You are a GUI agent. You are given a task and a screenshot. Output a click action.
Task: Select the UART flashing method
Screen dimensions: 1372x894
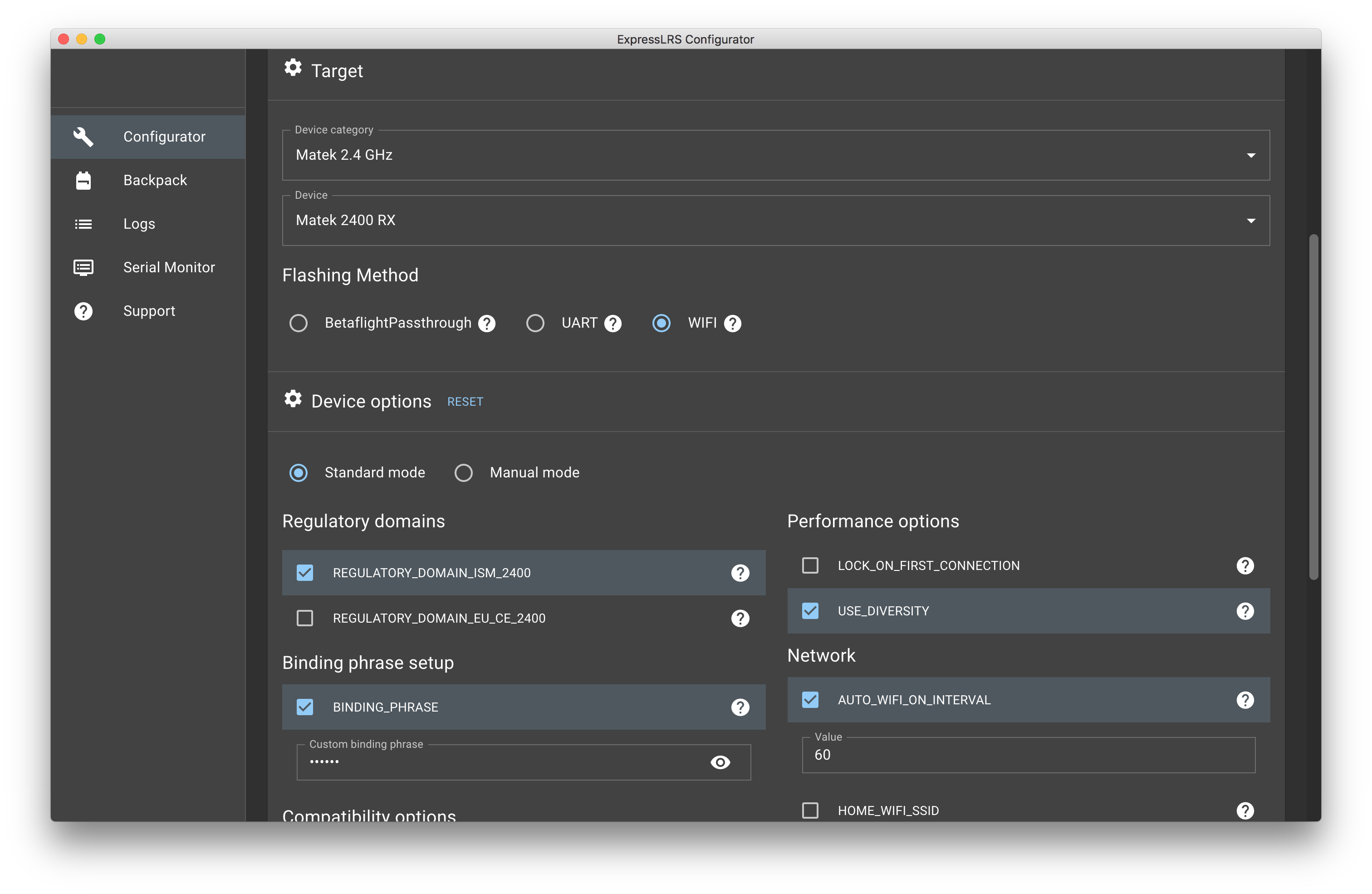pyautogui.click(x=535, y=323)
